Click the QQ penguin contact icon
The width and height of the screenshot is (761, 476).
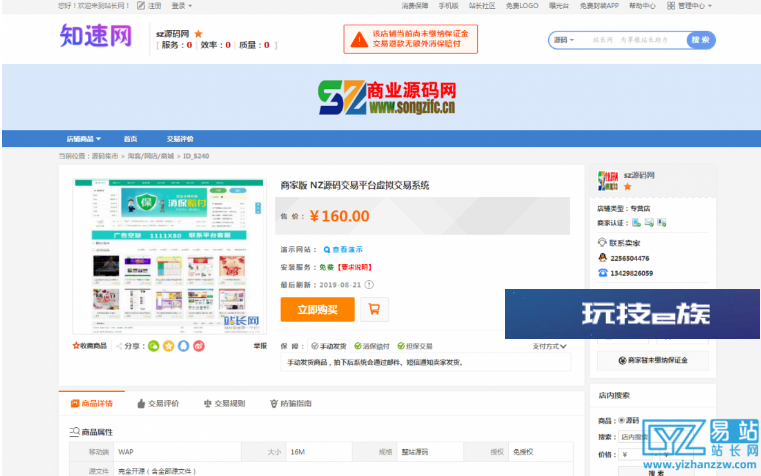pos(602,258)
